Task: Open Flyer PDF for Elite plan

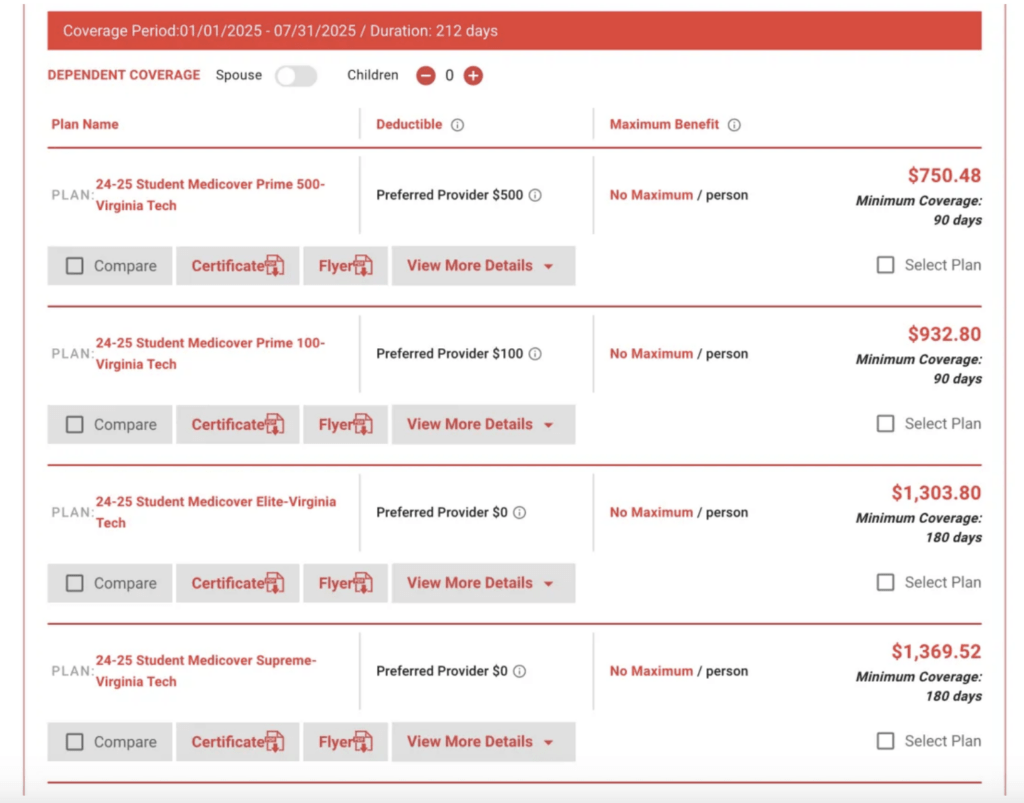Action: click(x=345, y=583)
